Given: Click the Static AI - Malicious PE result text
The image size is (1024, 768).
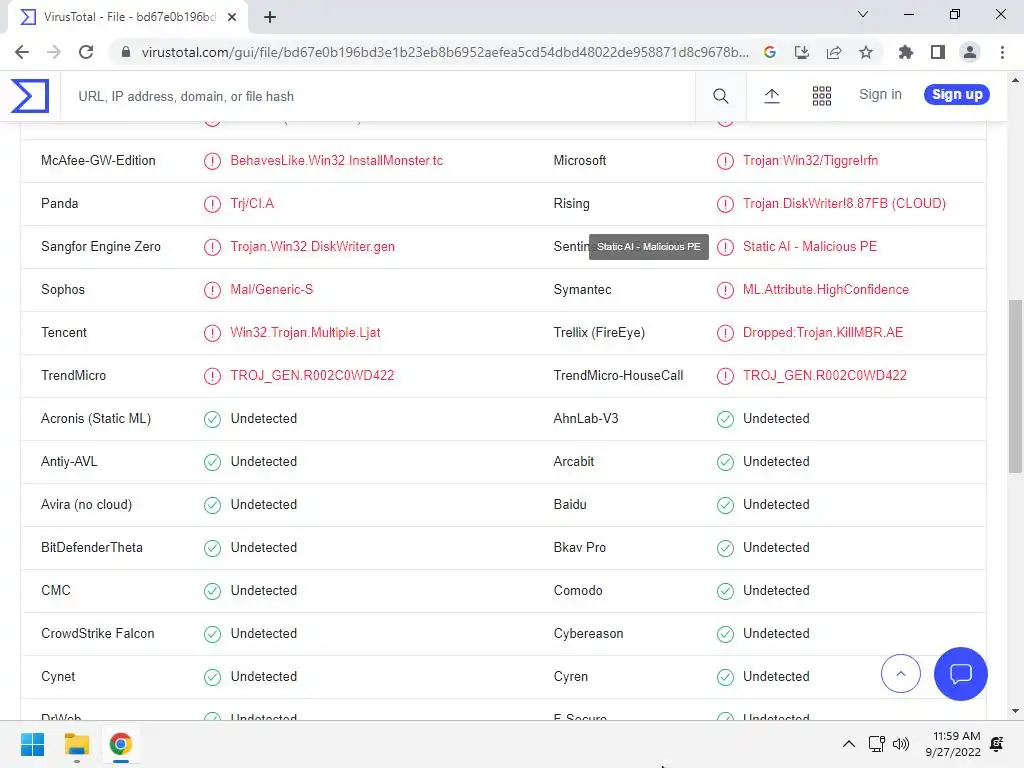Looking at the screenshot, I should pyautogui.click(x=810, y=247).
